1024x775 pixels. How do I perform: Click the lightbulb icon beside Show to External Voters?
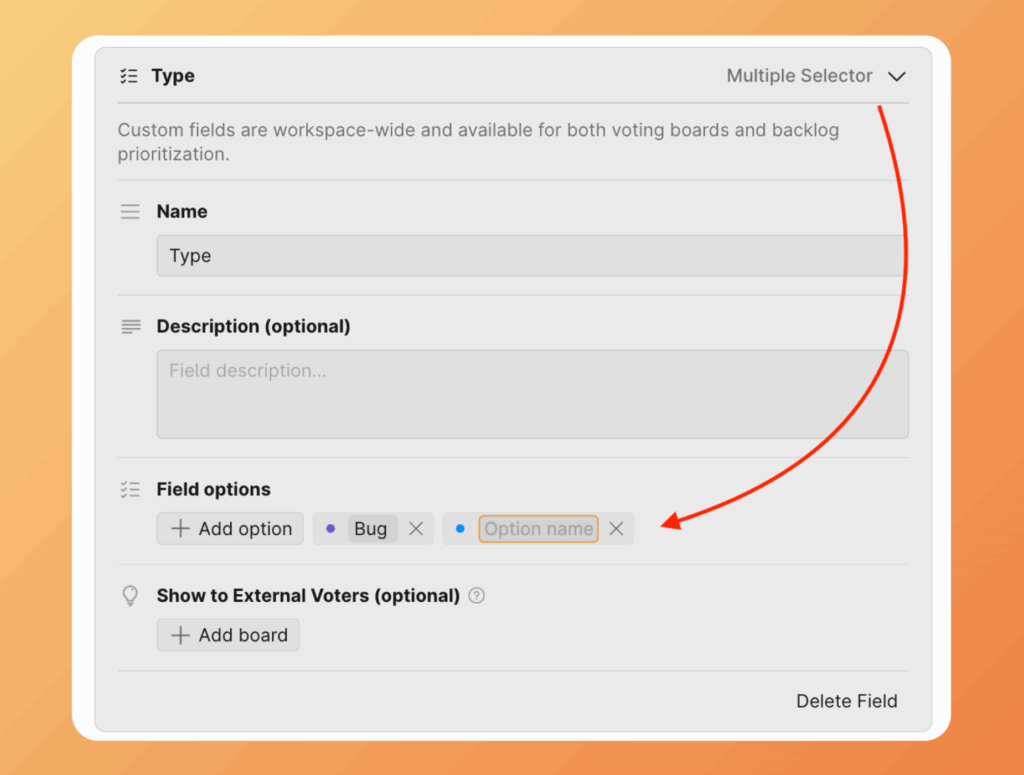pos(130,596)
